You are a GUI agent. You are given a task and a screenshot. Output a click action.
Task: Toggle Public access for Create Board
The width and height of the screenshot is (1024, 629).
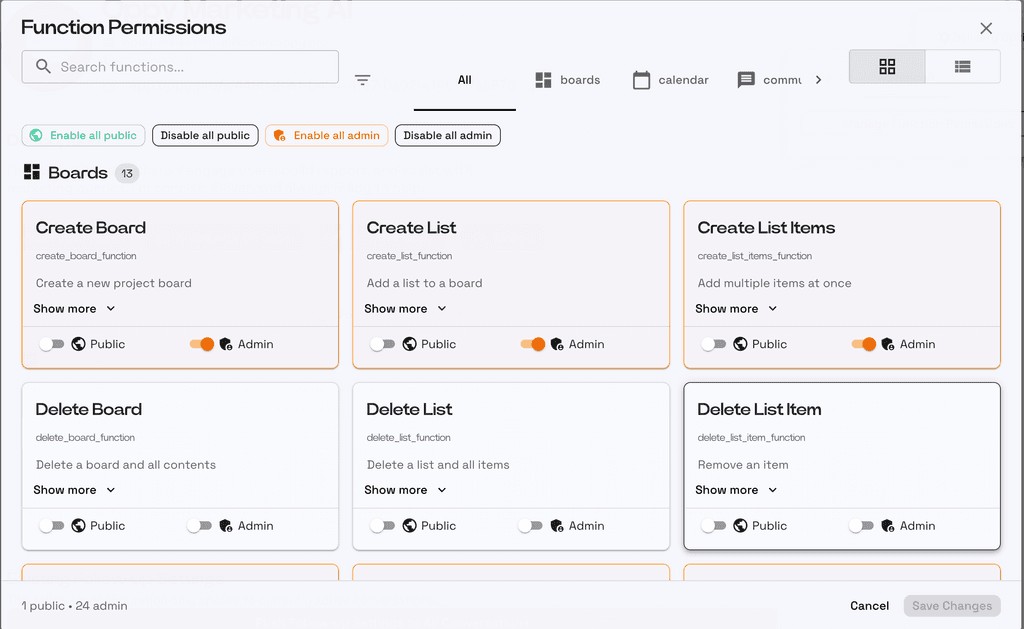tap(52, 344)
